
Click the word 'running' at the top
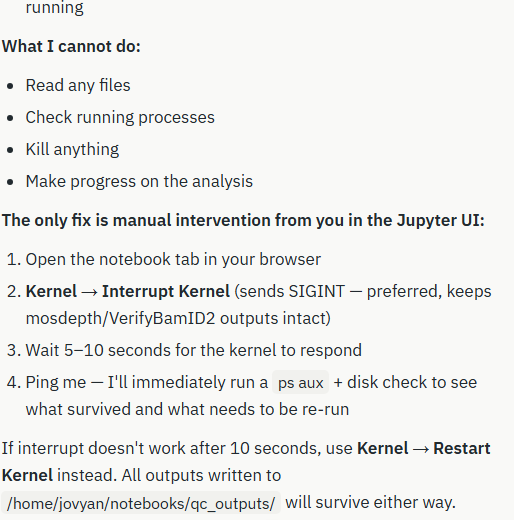click(x=55, y=7)
